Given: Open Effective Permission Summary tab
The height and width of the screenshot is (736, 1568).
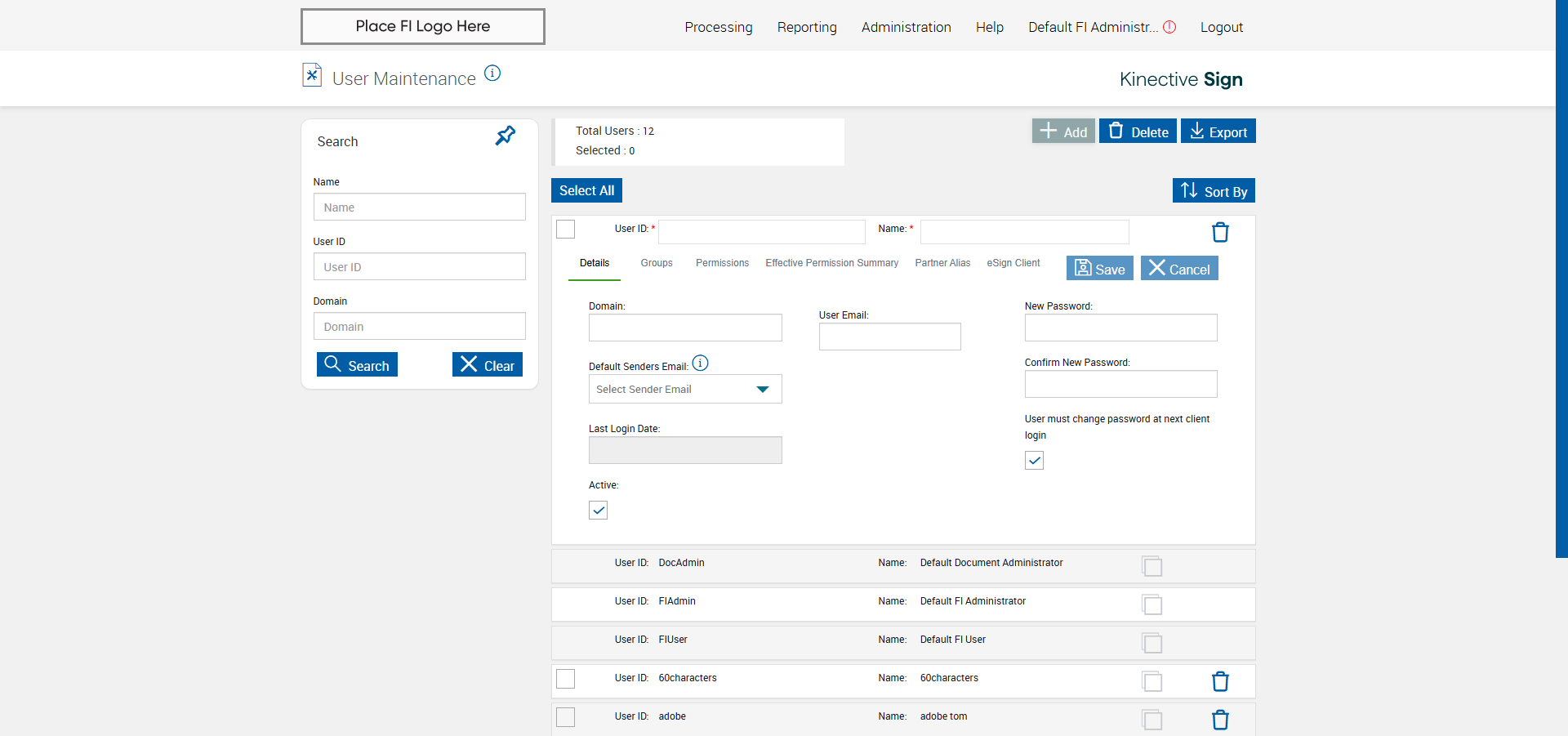Looking at the screenshot, I should point(831,263).
